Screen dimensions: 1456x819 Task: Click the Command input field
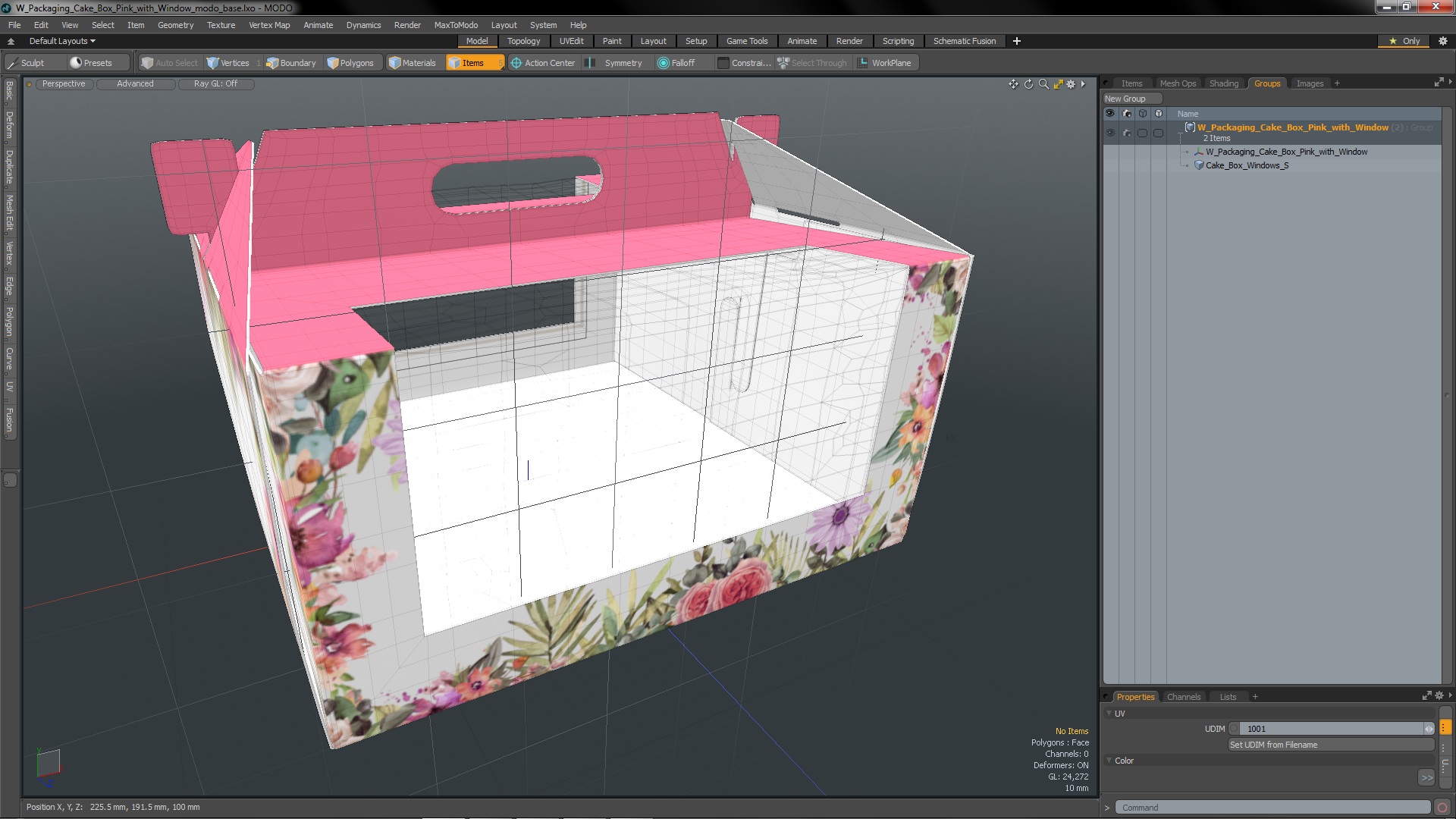click(1272, 808)
